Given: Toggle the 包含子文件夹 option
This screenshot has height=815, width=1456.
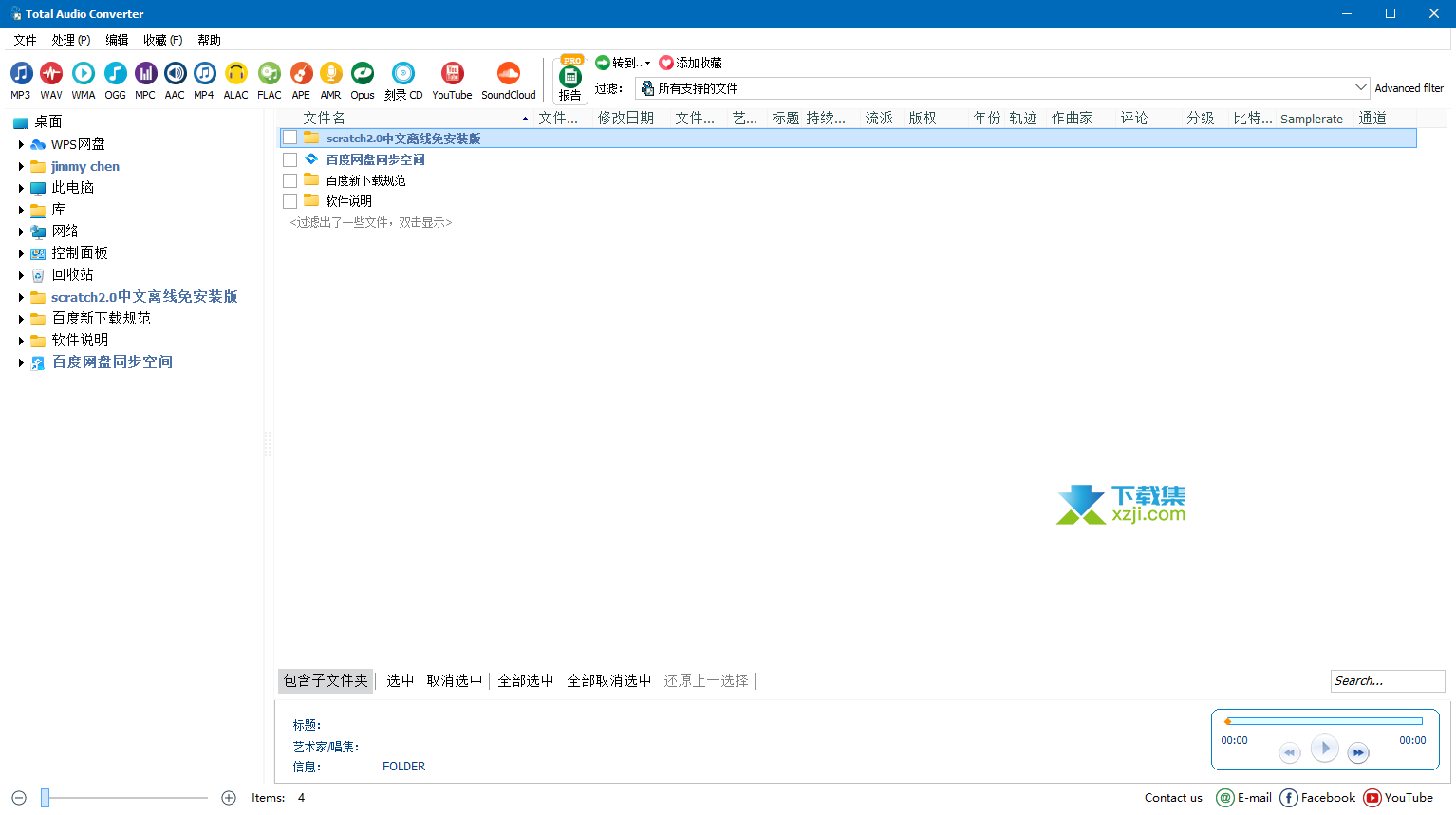Looking at the screenshot, I should point(326,680).
